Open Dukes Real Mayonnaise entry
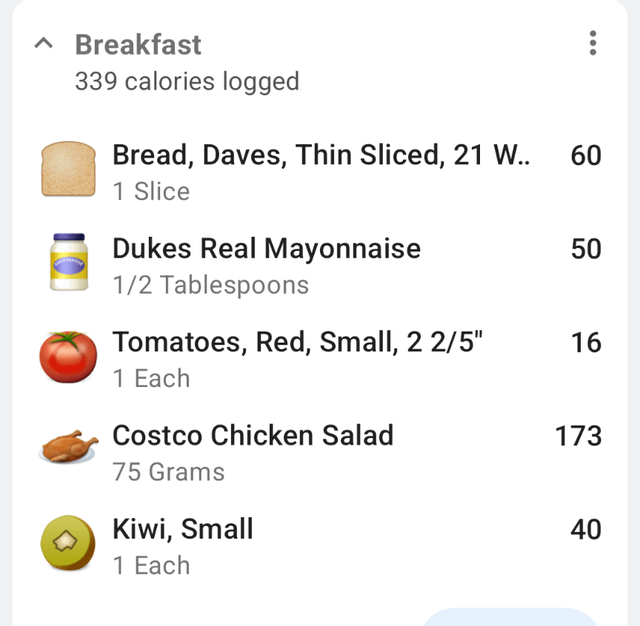Viewport: 640px width, 626px height. click(x=266, y=248)
